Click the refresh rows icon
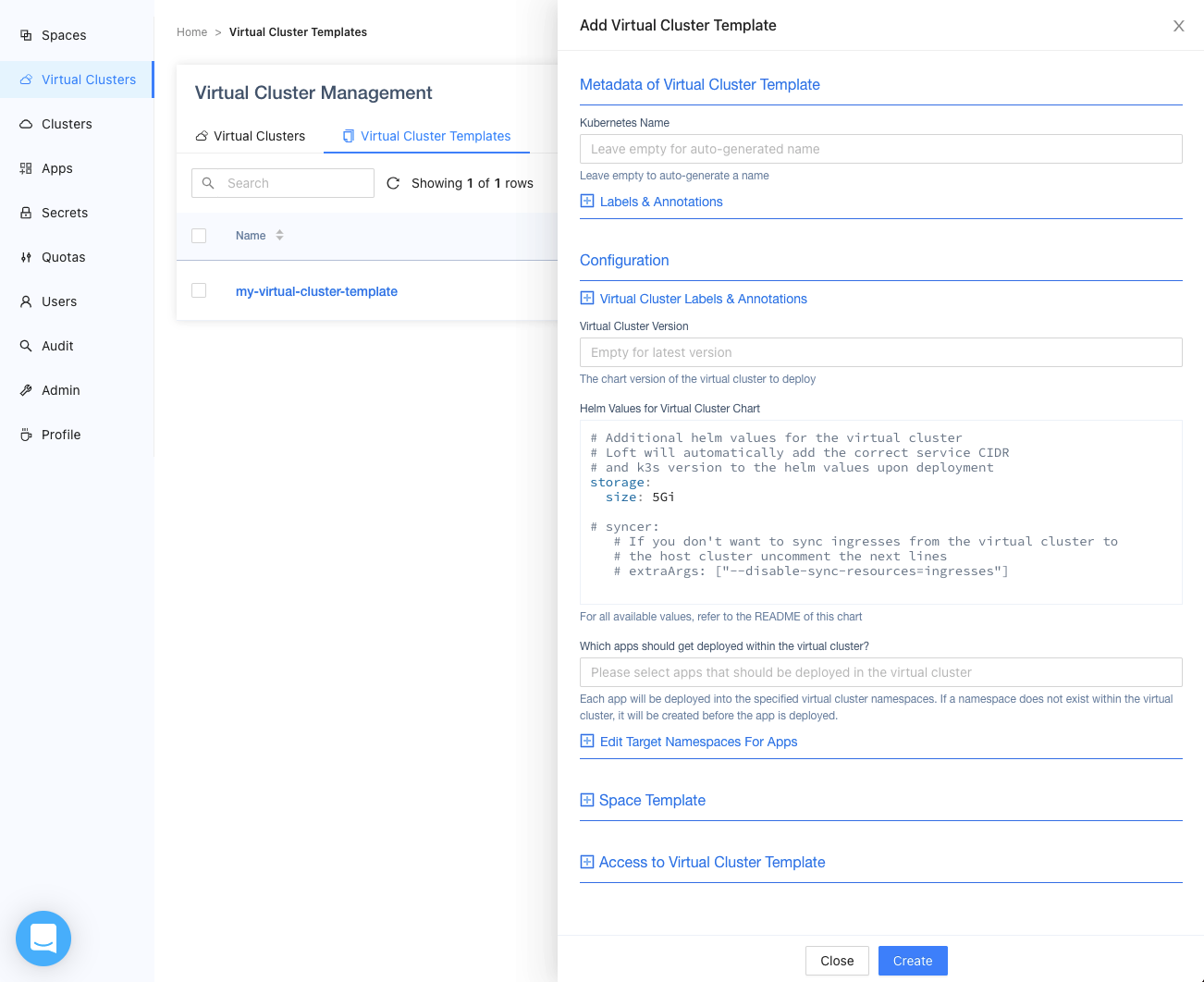The height and width of the screenshot is (982, 1204). point(393,183)
